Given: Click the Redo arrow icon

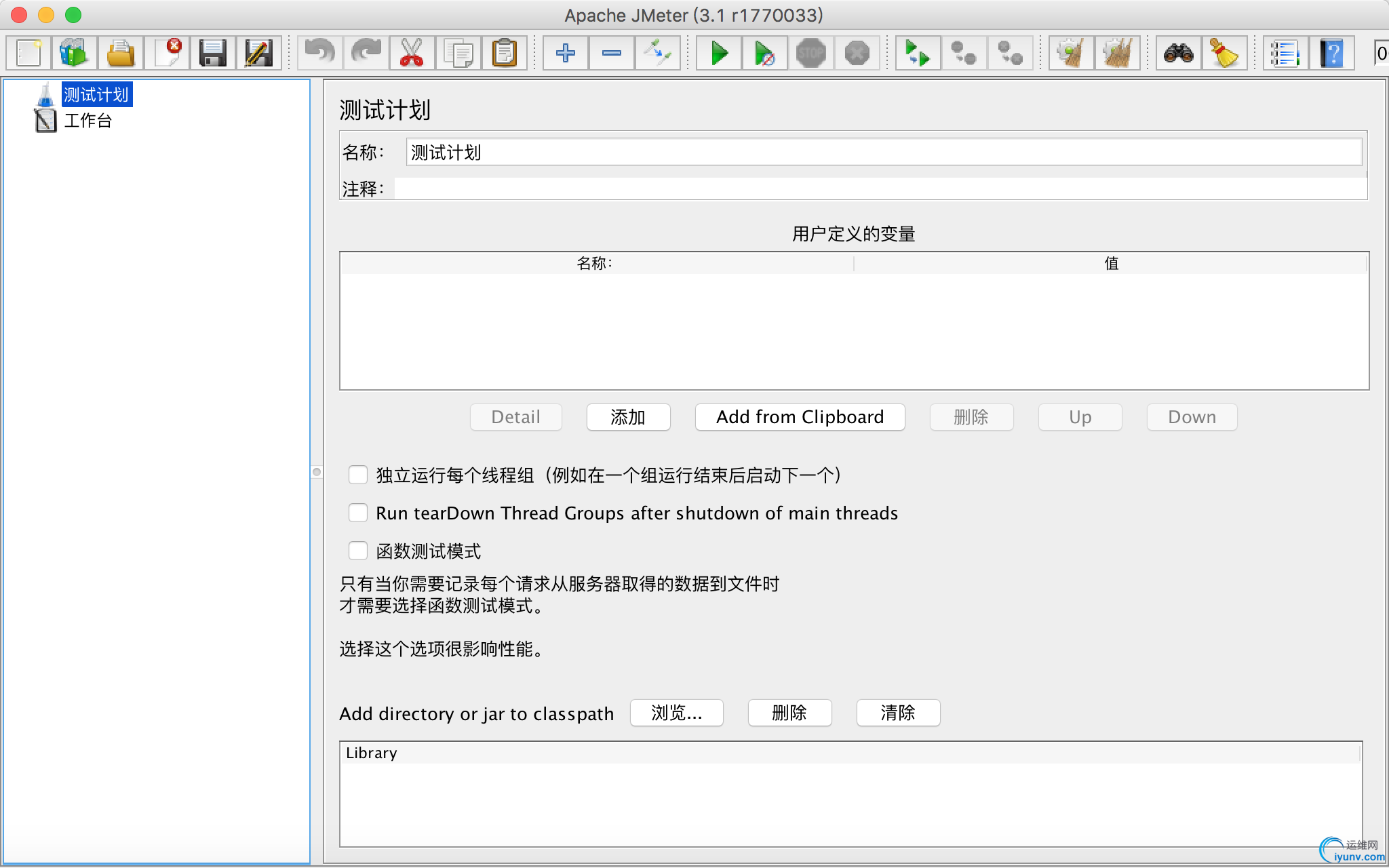Looking at the screenshot, I should click(x=366, y=53).
